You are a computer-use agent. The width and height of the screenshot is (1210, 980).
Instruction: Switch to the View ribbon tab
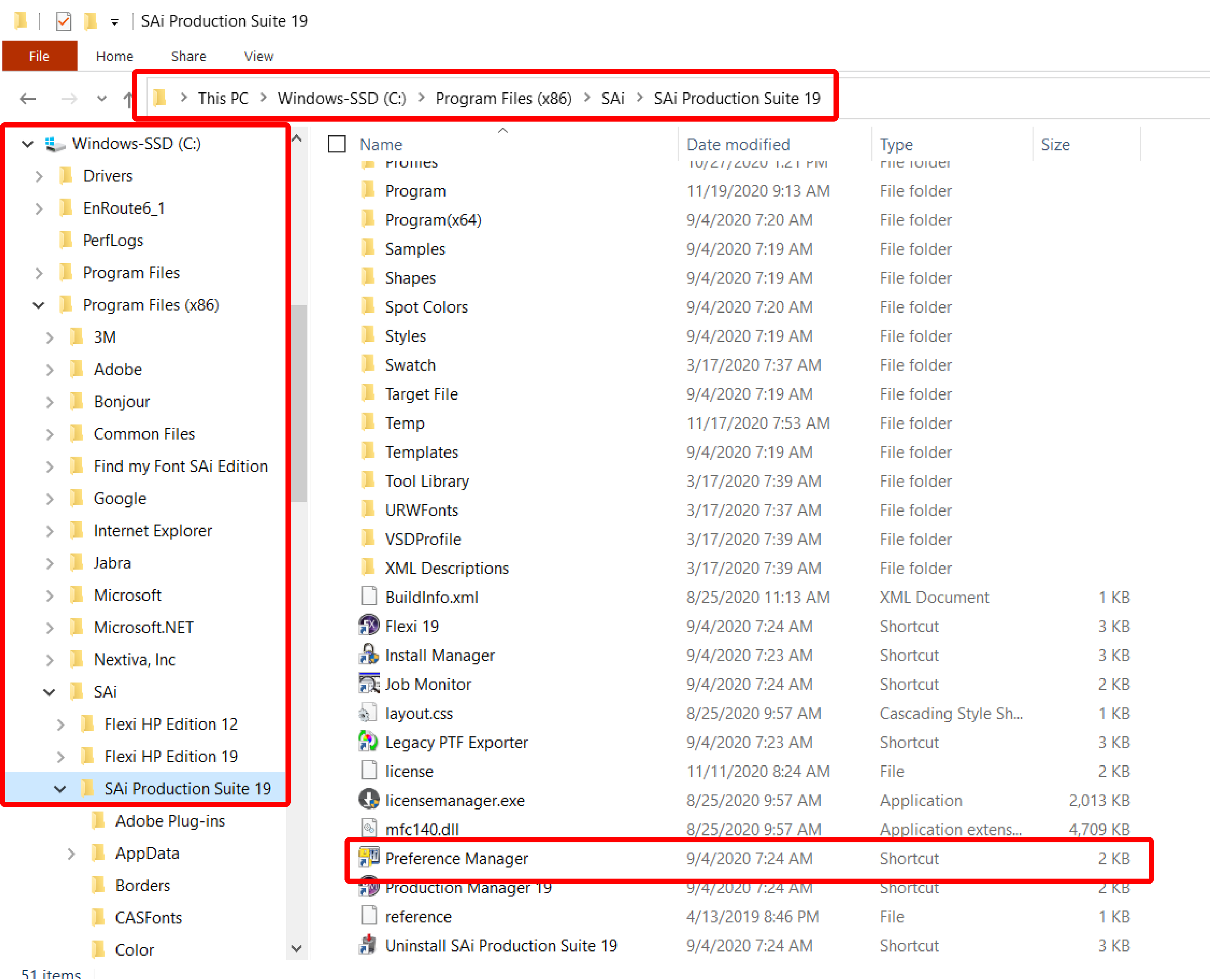tap(258, 56)
